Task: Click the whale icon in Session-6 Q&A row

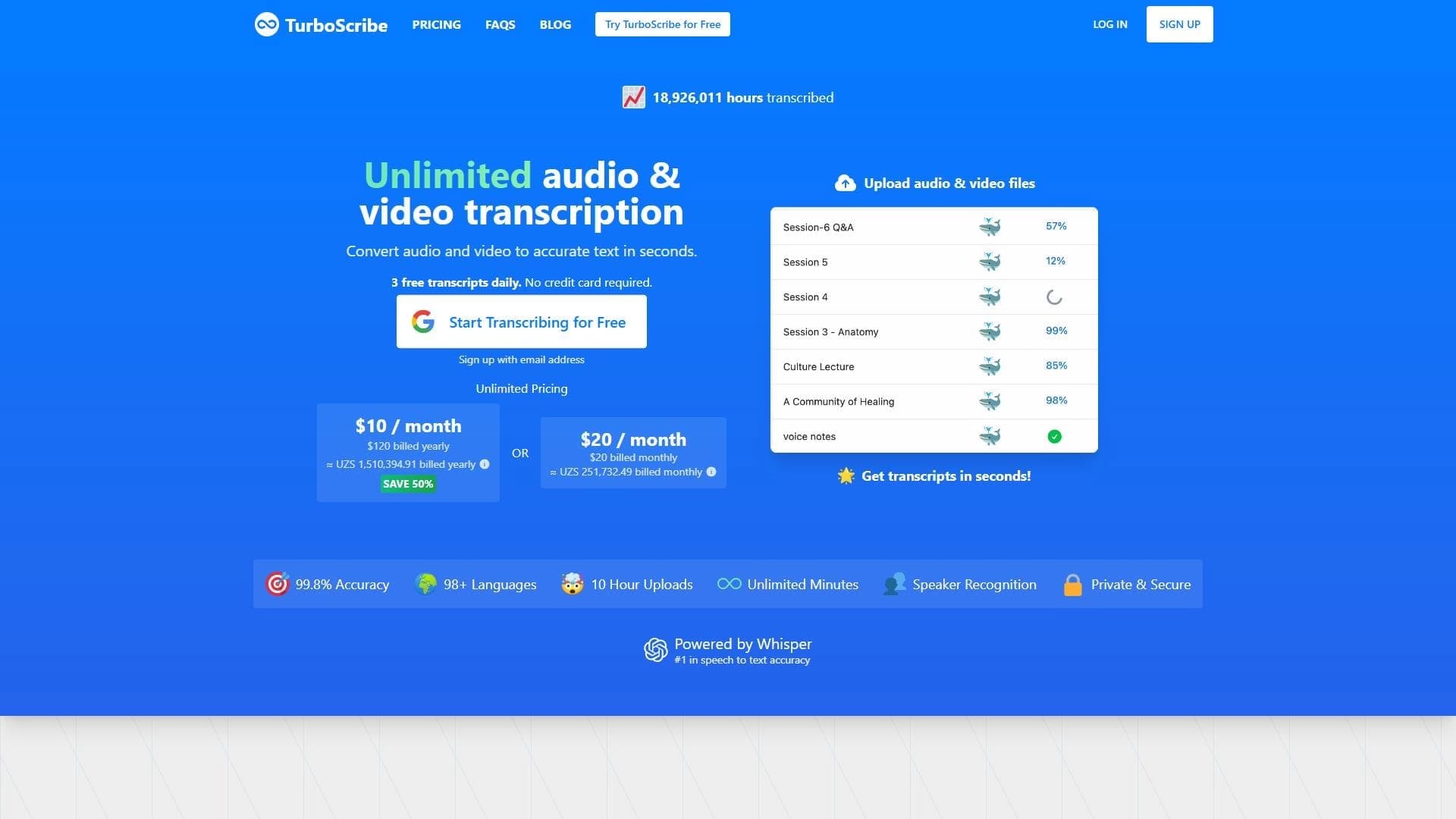Action: coord(989,227)
